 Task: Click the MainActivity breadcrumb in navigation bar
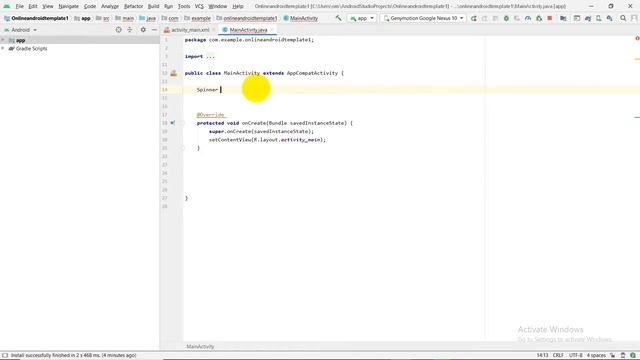pyautogui.click(x=300, y=18)
